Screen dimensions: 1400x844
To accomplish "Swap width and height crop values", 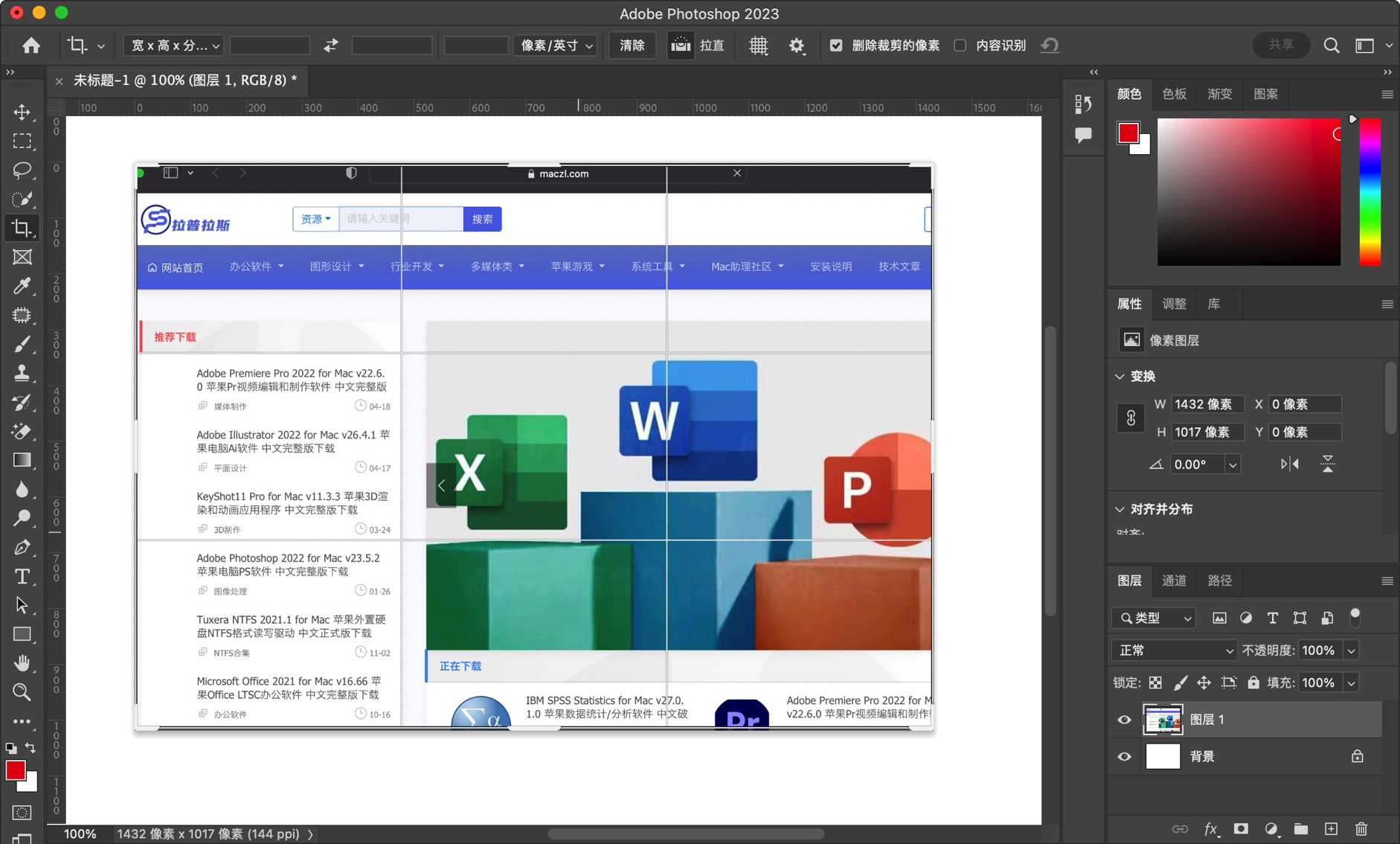I will 331,45.
